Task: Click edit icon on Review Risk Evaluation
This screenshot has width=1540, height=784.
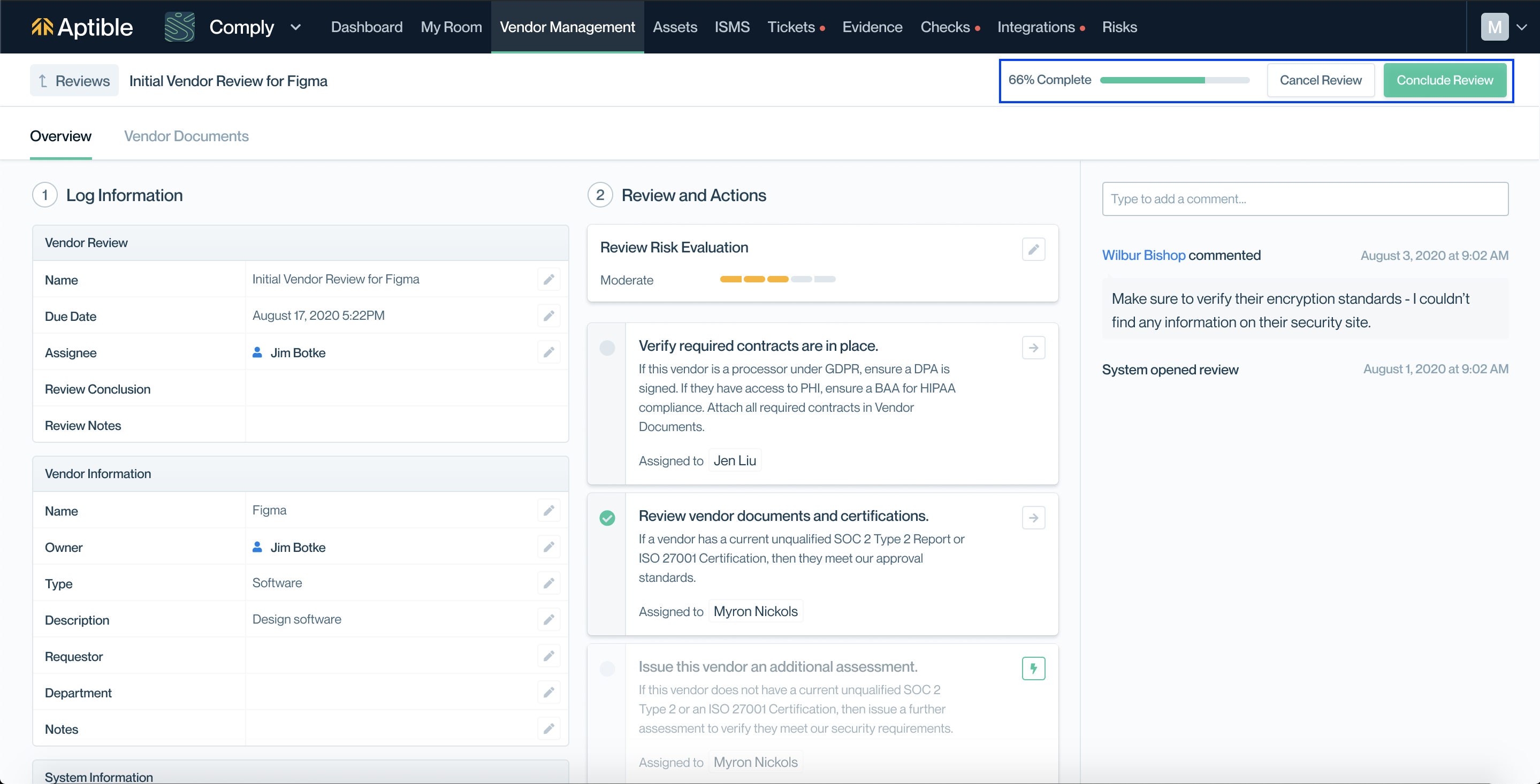Action: pos(1033,249)
